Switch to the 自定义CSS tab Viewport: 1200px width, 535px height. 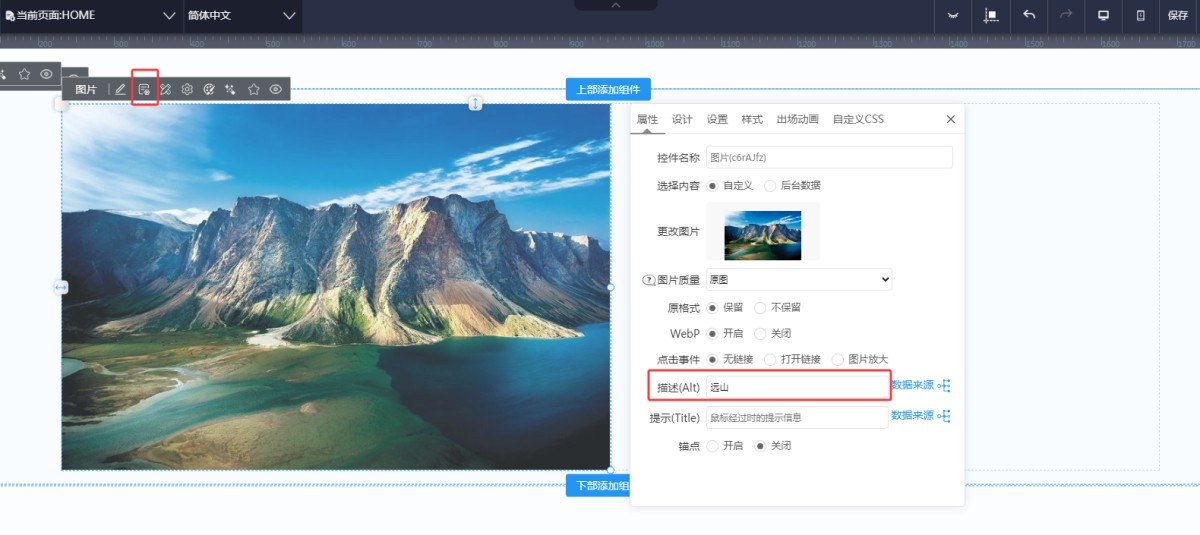(x=858, y=119)
